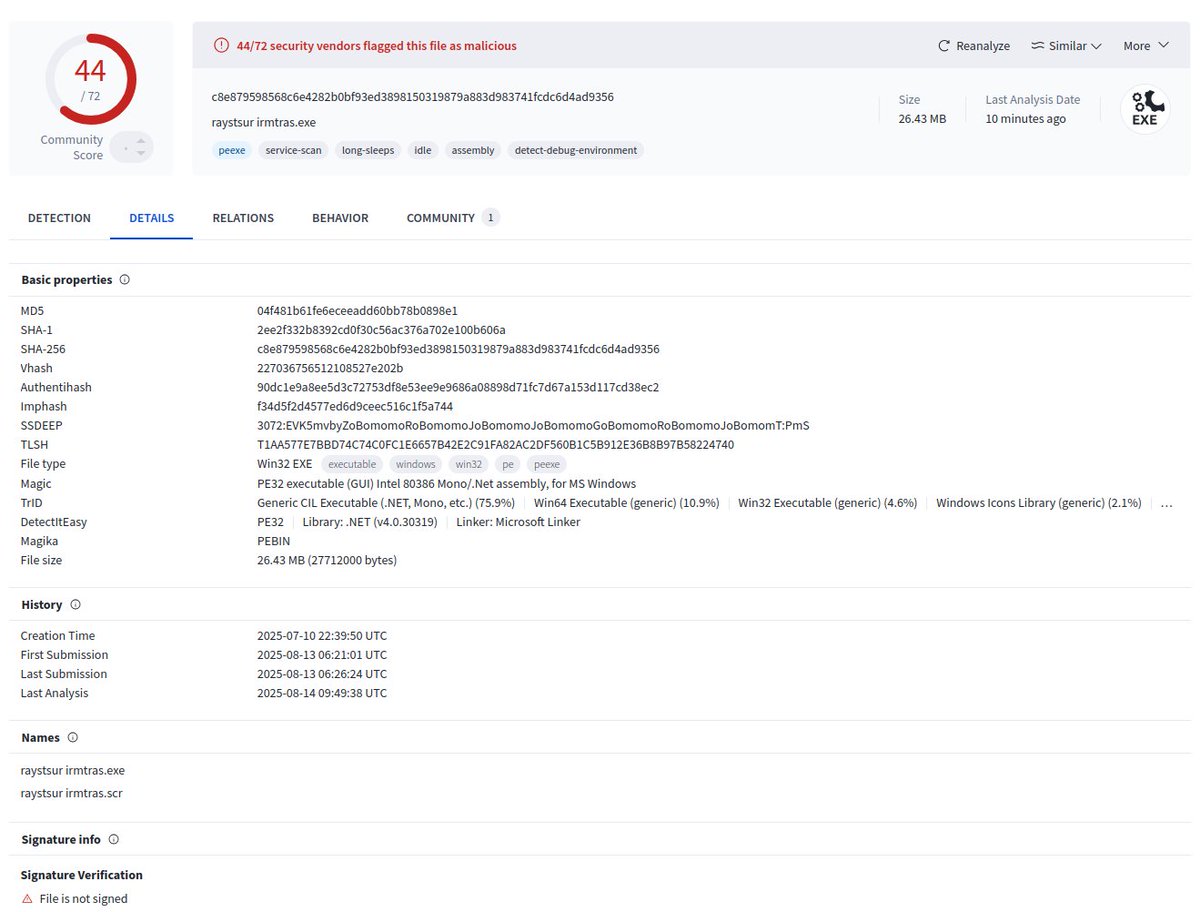Click the windows file type tag
This screenshot has width=1200, height=912.
(x=415, y=464)
